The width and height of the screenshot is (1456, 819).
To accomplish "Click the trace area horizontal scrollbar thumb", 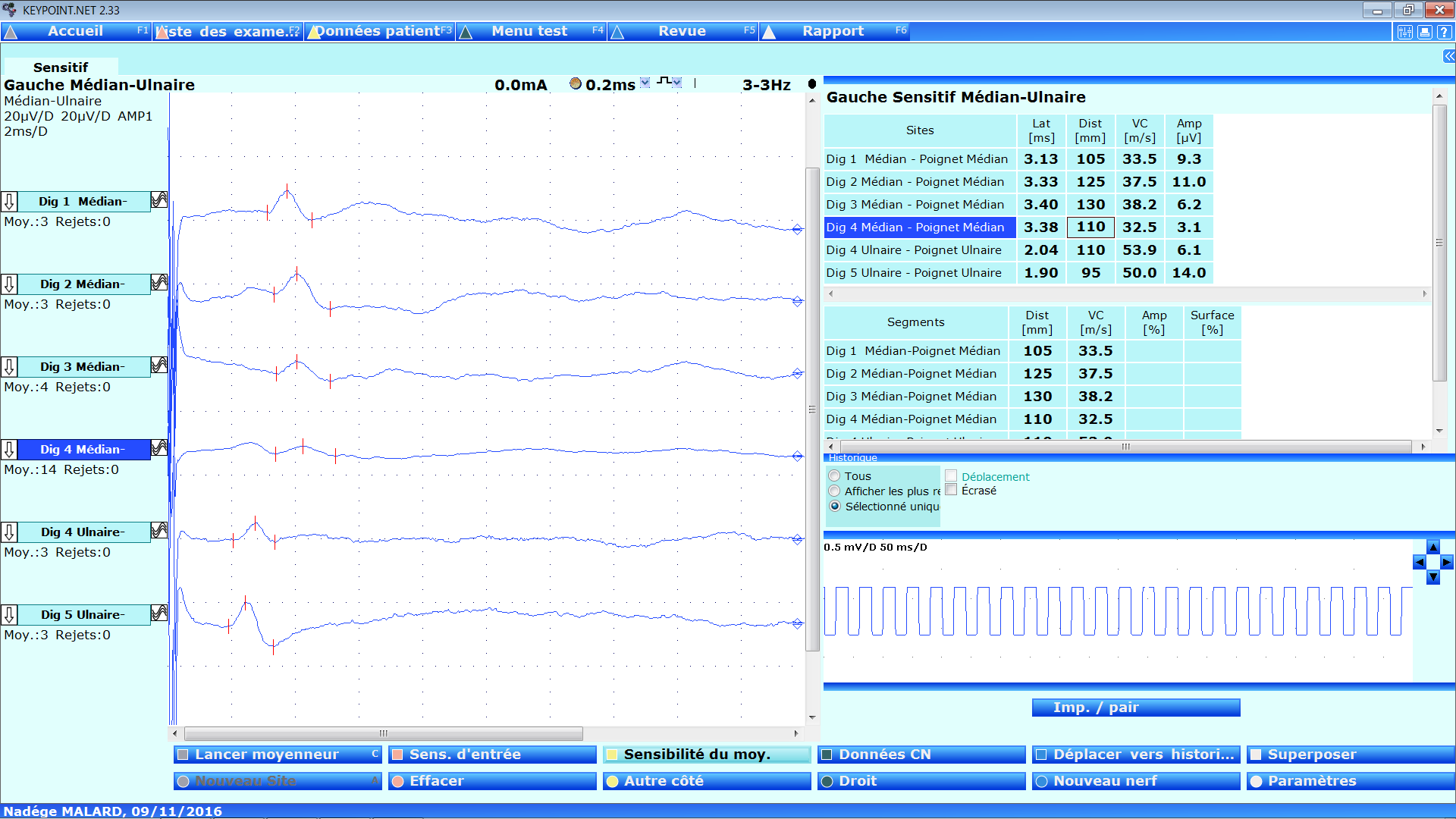I will pos(384,733).
